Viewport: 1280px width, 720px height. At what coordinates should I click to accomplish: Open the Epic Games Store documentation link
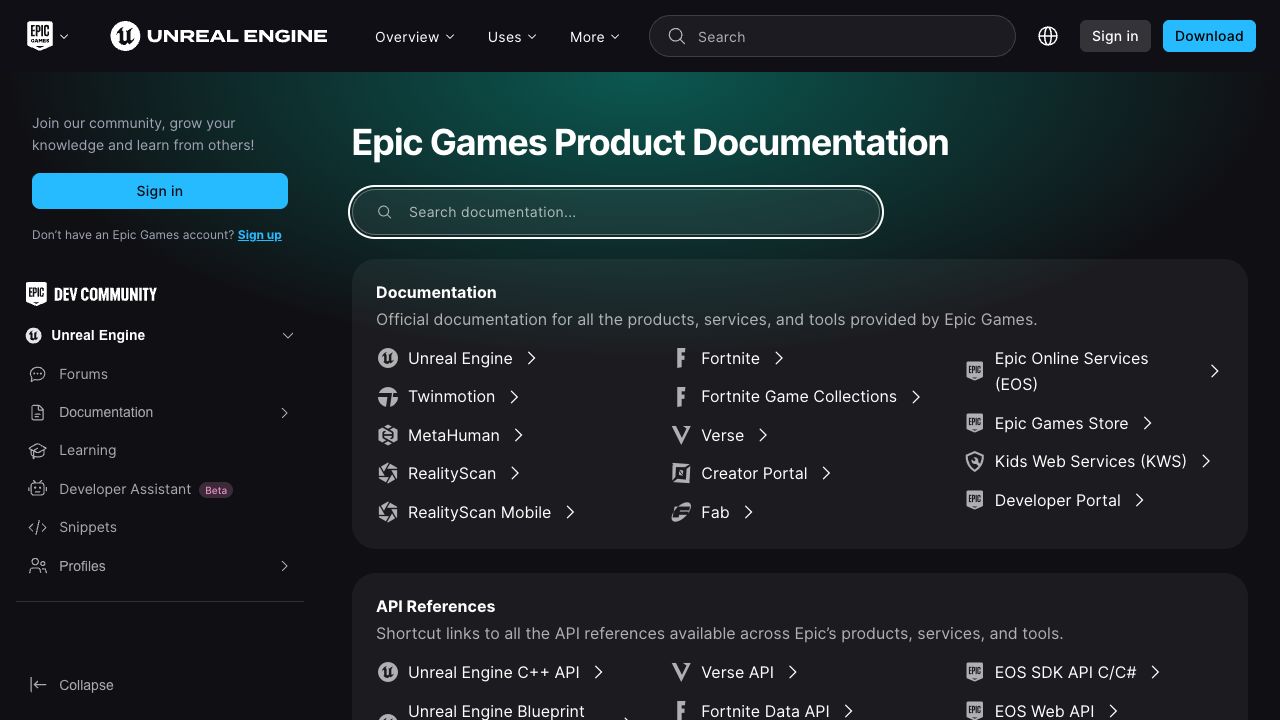click(1061, 423)
